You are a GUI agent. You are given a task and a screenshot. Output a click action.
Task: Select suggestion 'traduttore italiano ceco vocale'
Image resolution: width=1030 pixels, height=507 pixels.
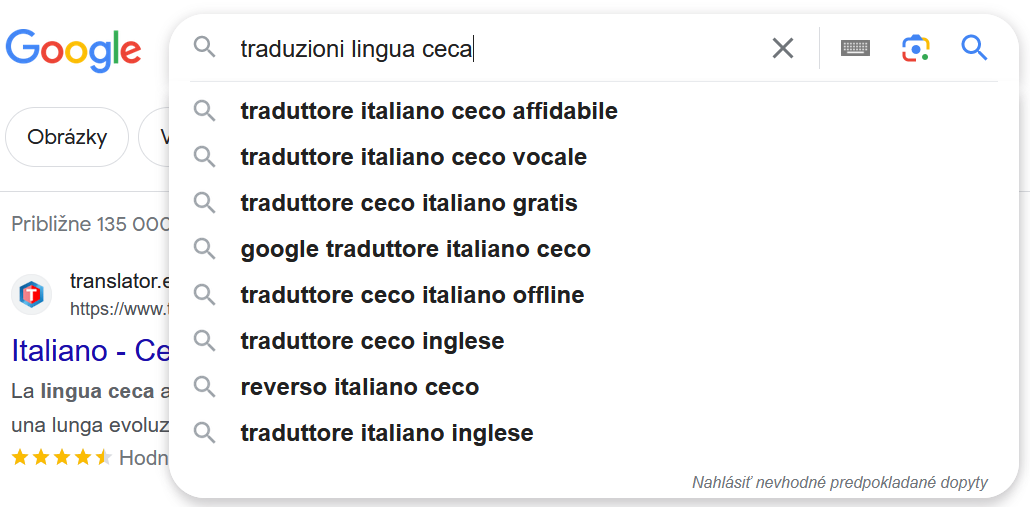[413, 157]
